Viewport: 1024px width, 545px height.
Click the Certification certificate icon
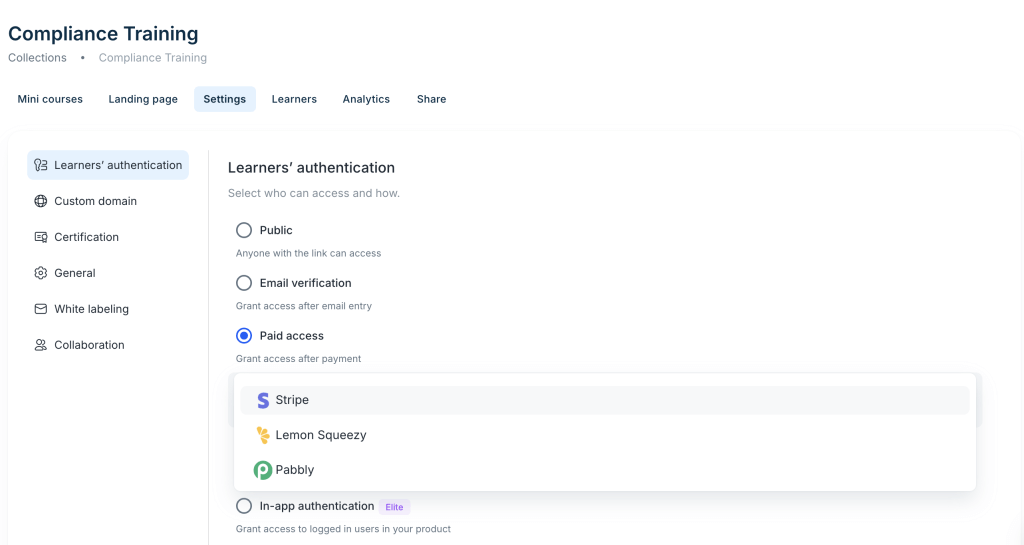point(41,237)
